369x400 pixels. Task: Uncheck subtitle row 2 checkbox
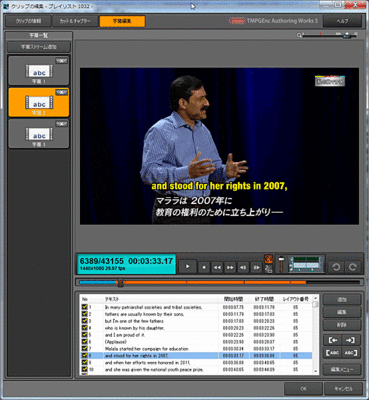[x=85, y=314]
